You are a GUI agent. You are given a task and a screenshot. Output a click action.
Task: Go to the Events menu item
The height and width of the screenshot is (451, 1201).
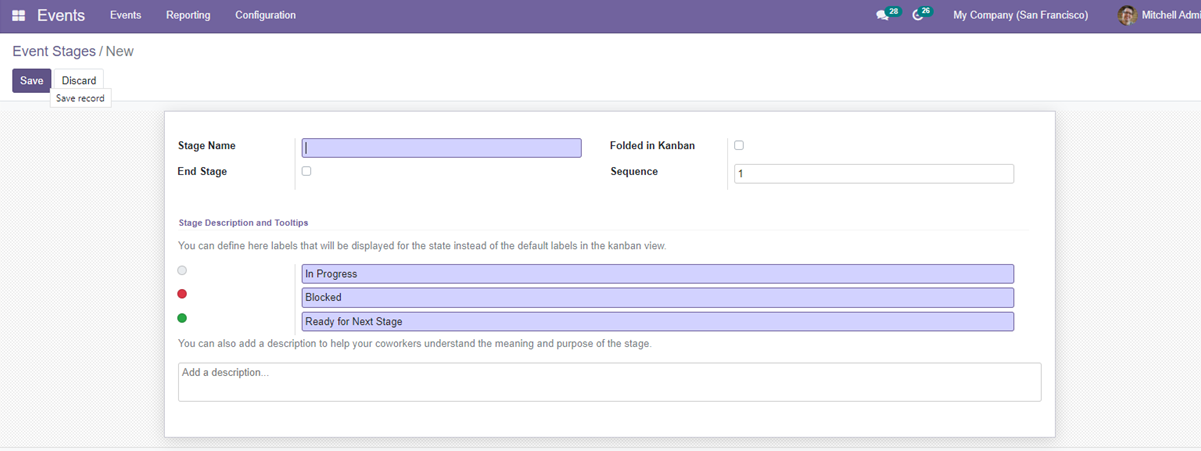[x=125, y=15]
